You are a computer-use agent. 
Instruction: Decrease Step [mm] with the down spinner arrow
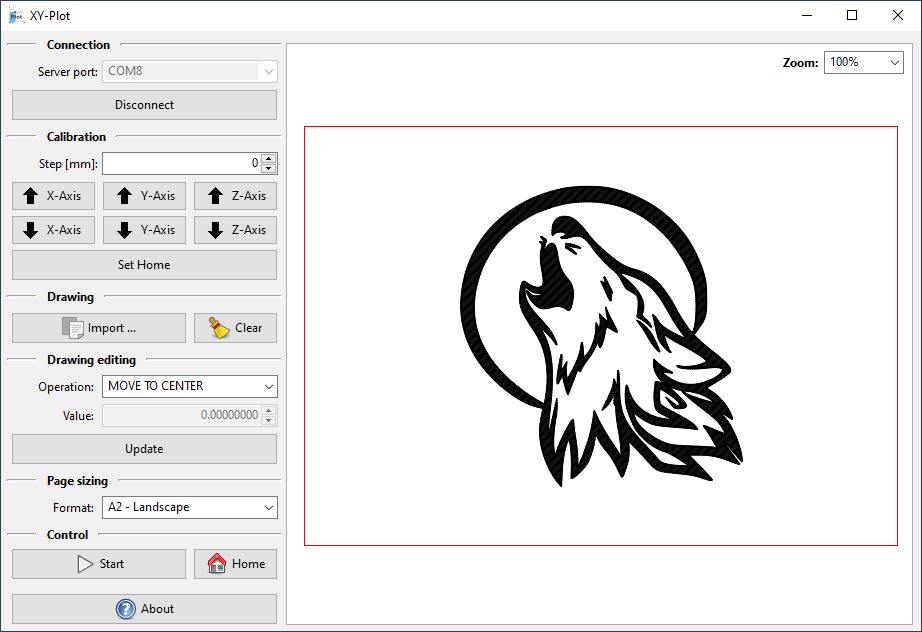tap(269, 169)
